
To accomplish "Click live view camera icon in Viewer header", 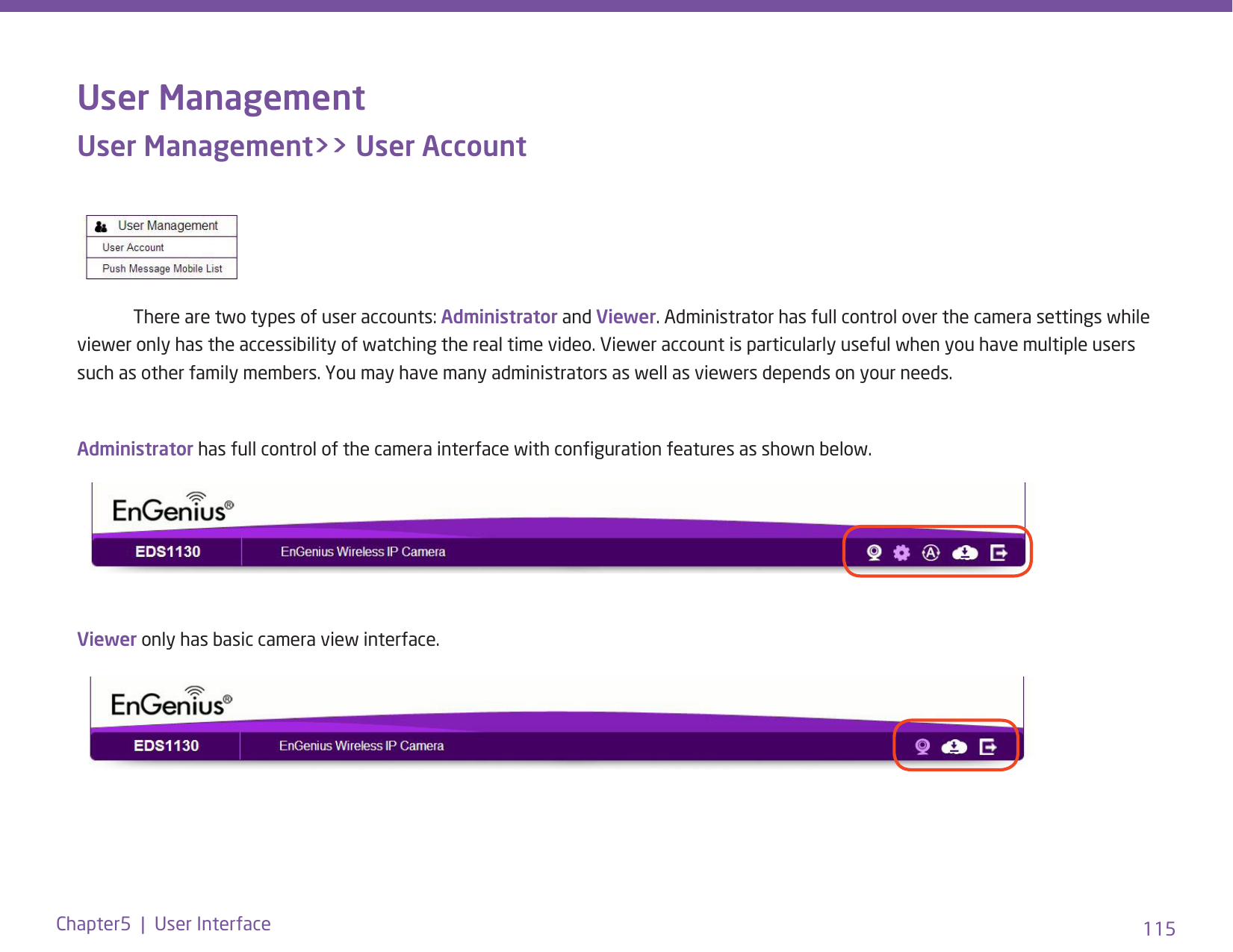I will pyautogui.click(x=922, y=747).
